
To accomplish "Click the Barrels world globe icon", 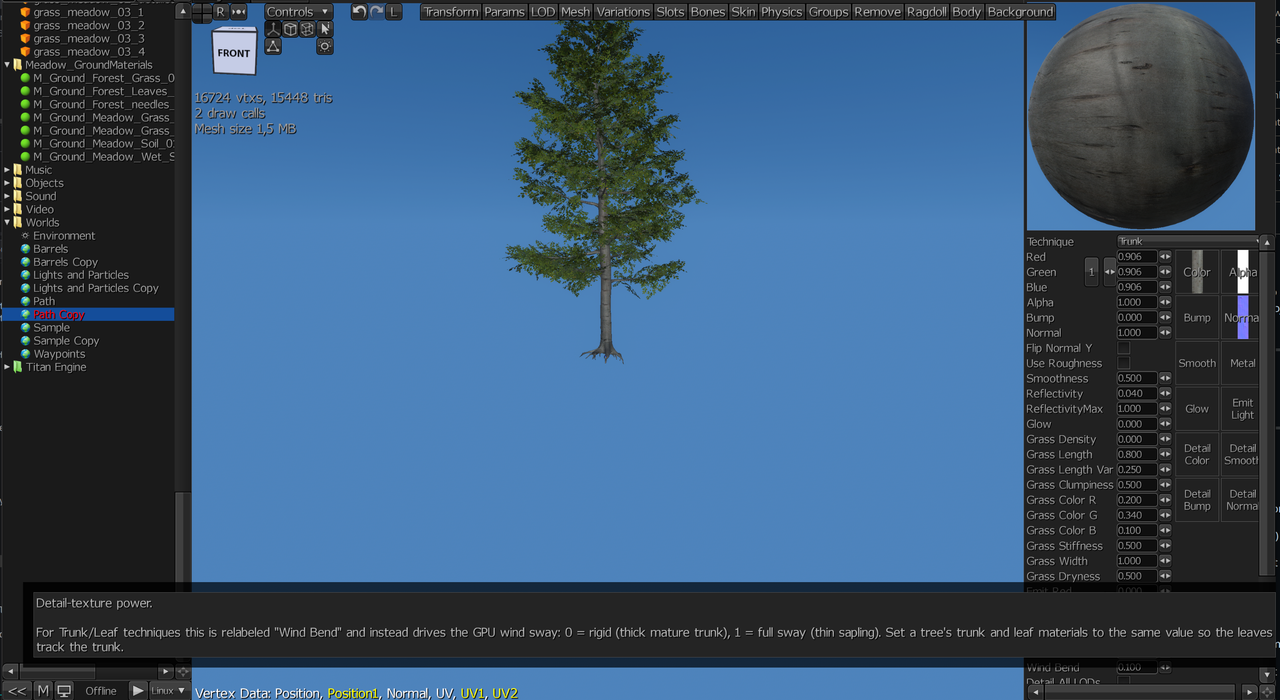I will point(25,249).
